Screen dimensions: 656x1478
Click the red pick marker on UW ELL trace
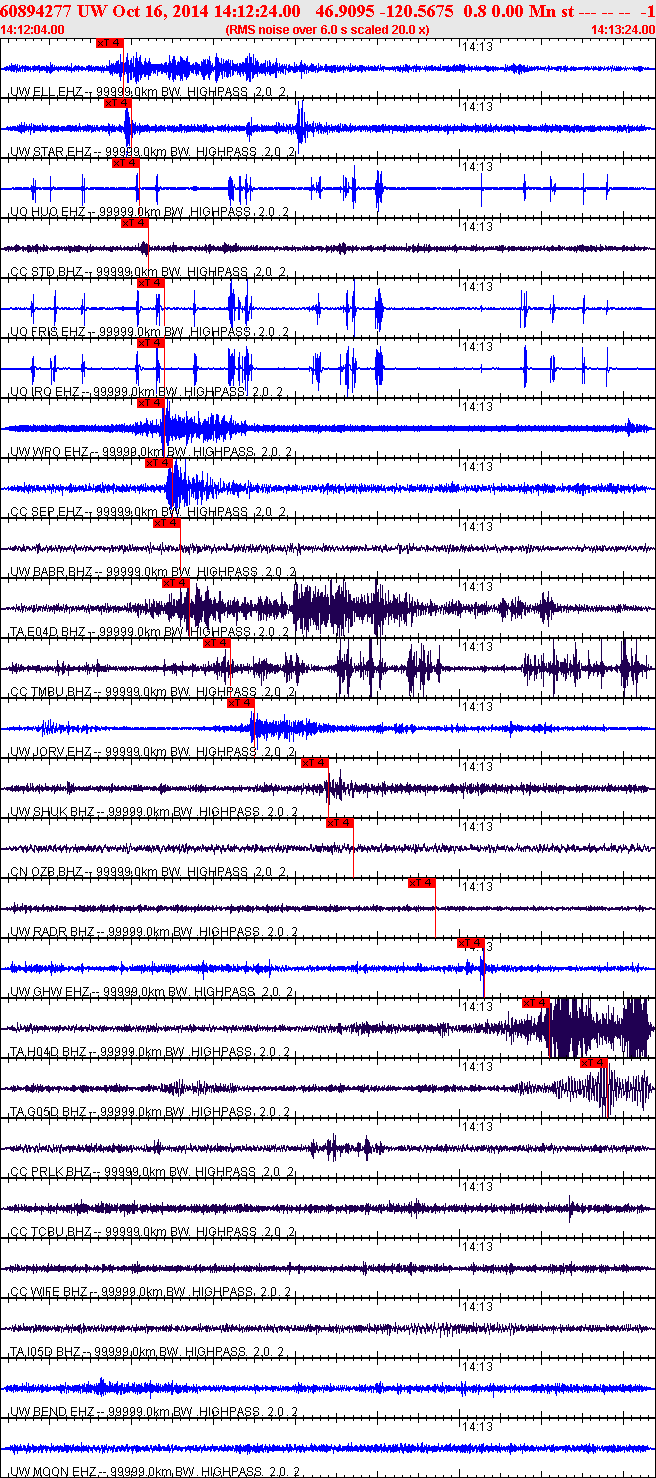coord(109,43)
